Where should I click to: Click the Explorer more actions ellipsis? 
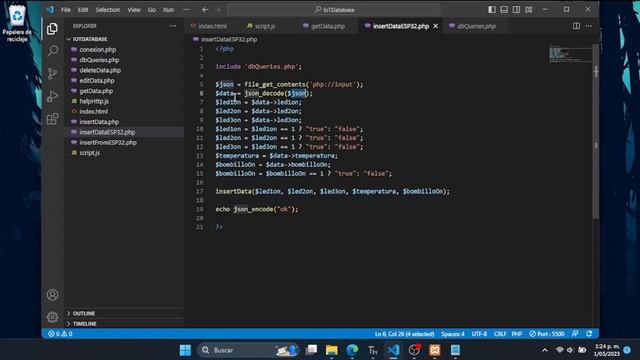click(173, 26)
